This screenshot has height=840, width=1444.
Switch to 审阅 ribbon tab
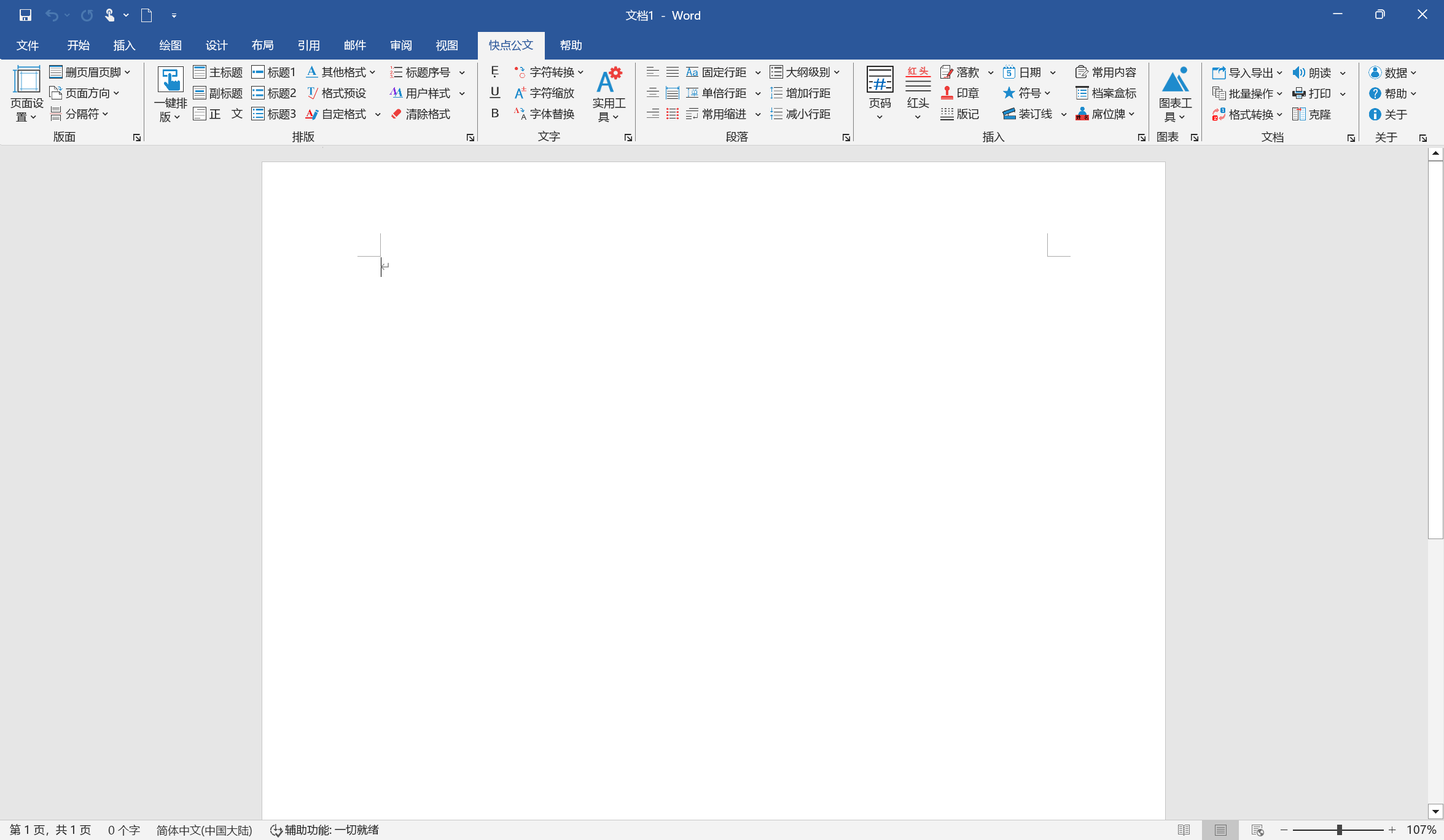400,45
